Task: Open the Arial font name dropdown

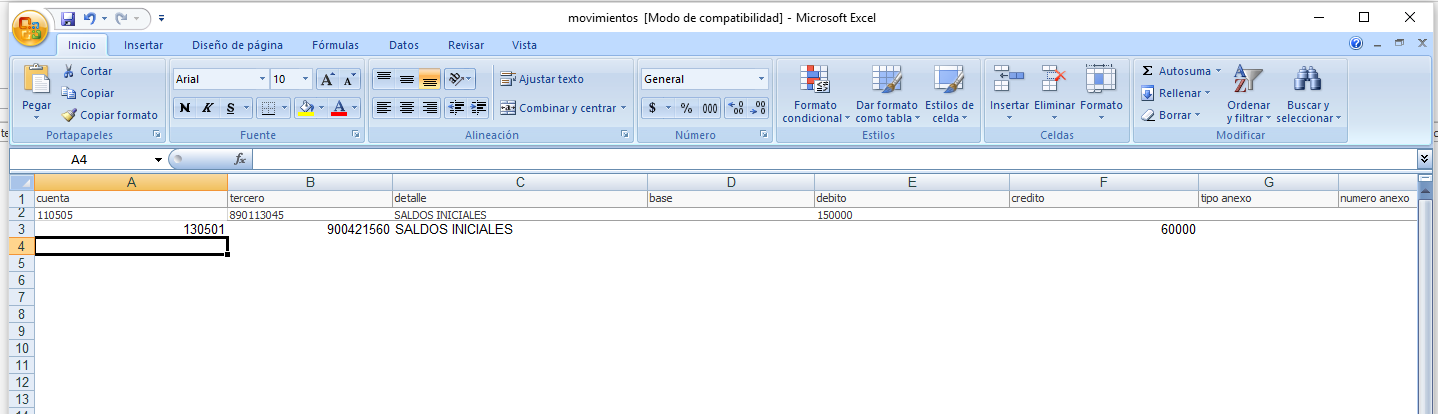Action: point(262,79)
